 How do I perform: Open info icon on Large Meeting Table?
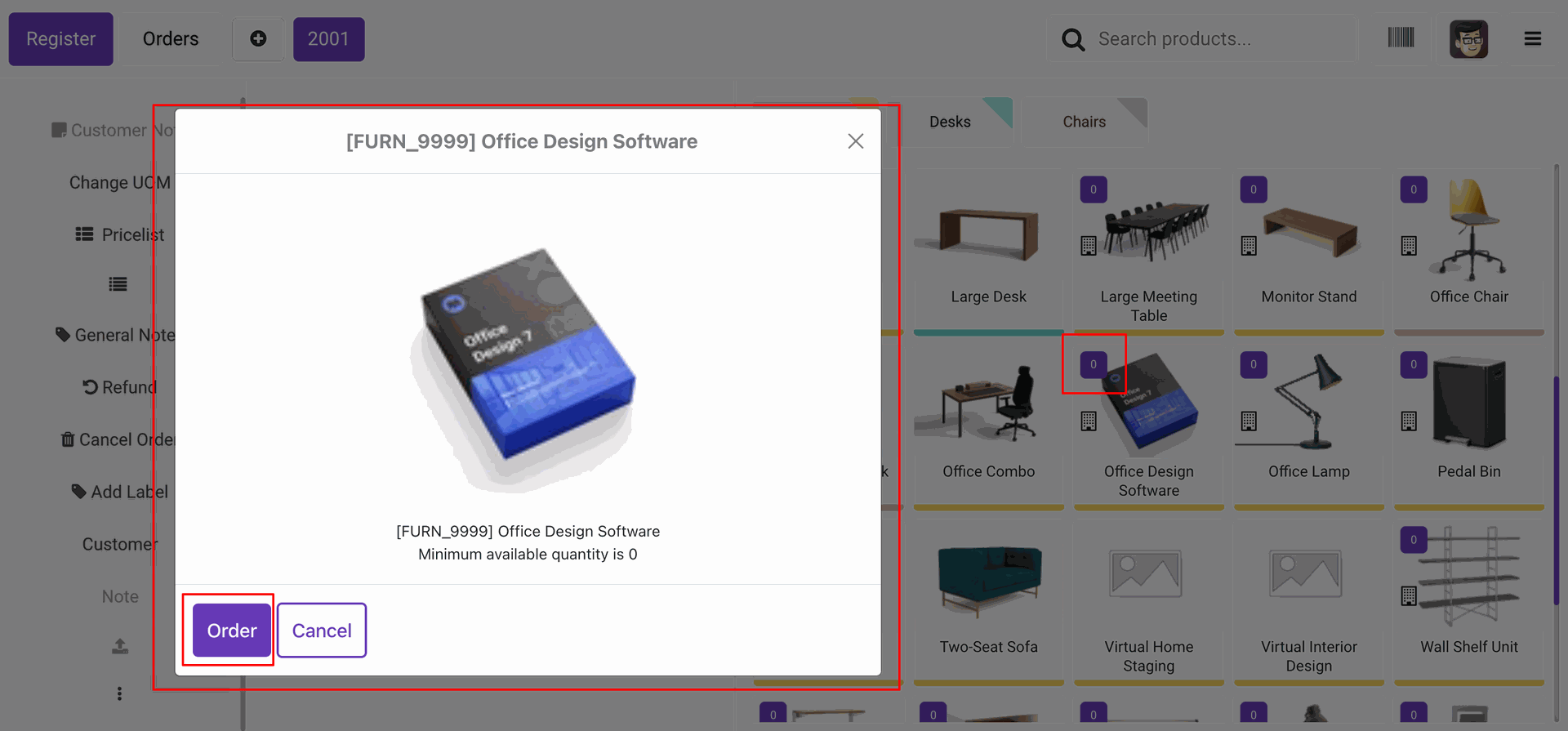coord(1089,246)
